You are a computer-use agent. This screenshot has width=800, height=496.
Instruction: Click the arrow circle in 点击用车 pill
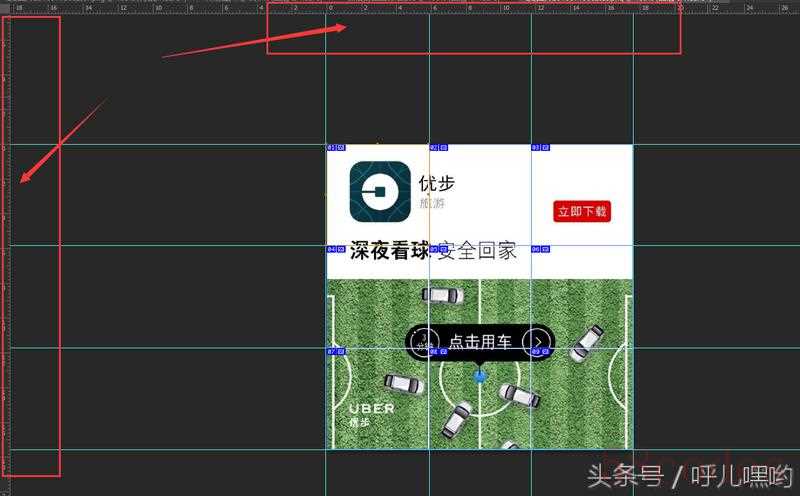538,341
